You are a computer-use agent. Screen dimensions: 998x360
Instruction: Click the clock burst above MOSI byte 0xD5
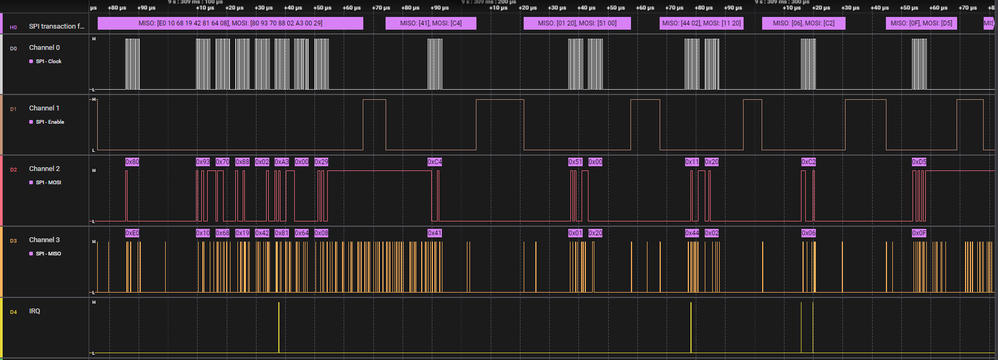click(x=919, y=64)
